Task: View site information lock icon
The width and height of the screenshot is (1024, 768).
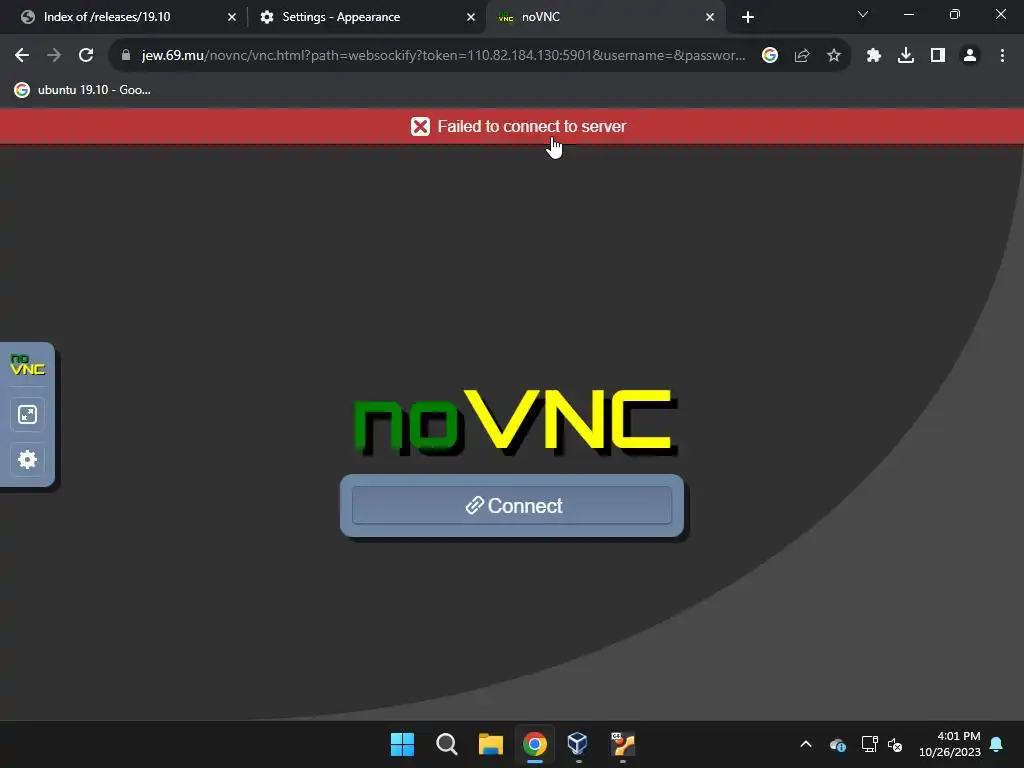Action: tap(126, 56)
